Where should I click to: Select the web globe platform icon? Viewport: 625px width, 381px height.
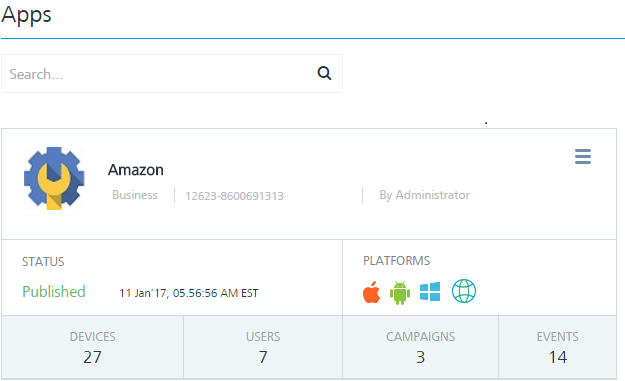pyautogui.click(x=464, y=291)
